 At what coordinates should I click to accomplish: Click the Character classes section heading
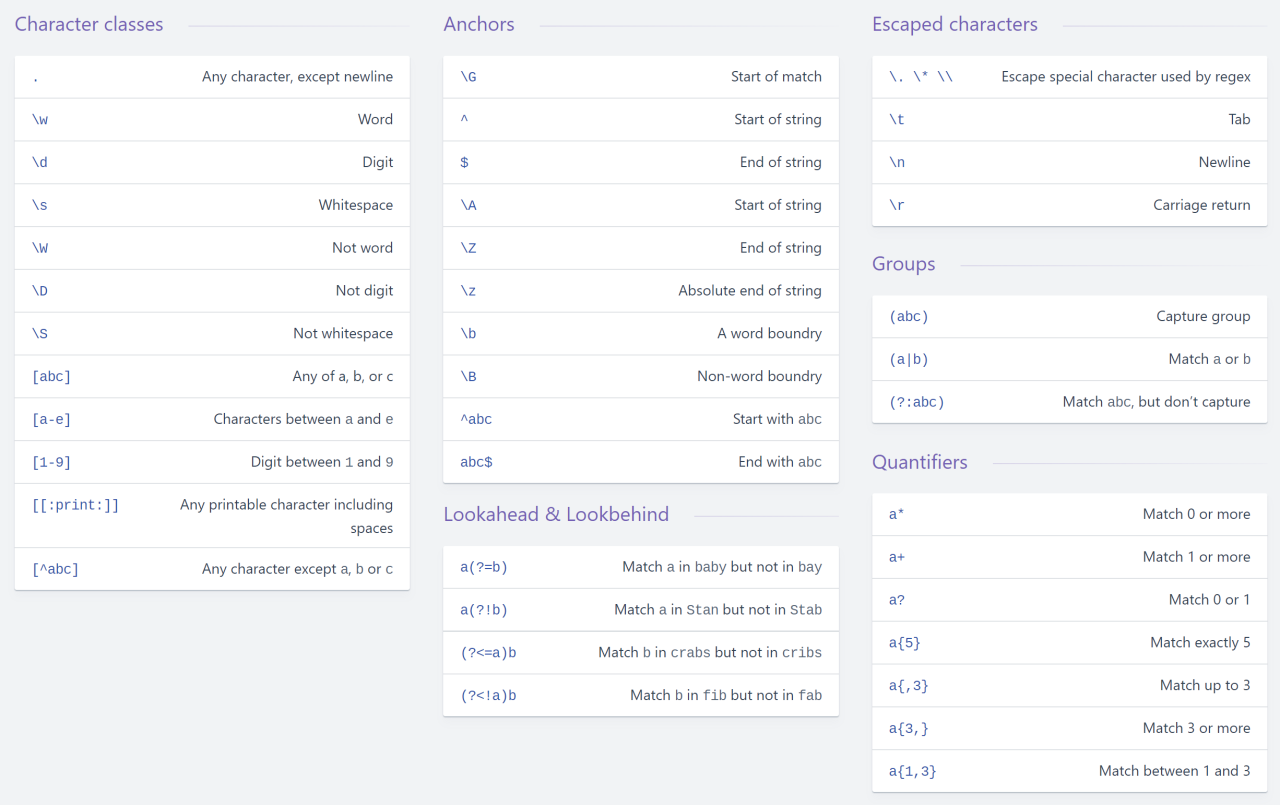(x=89, y=25)
